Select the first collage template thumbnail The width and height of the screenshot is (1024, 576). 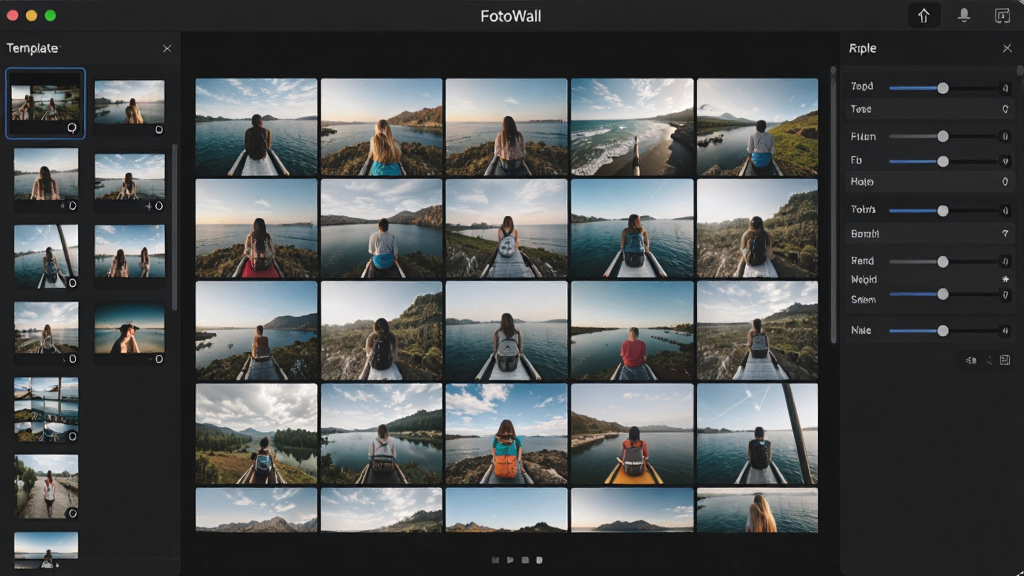click(x=46, y=103)
